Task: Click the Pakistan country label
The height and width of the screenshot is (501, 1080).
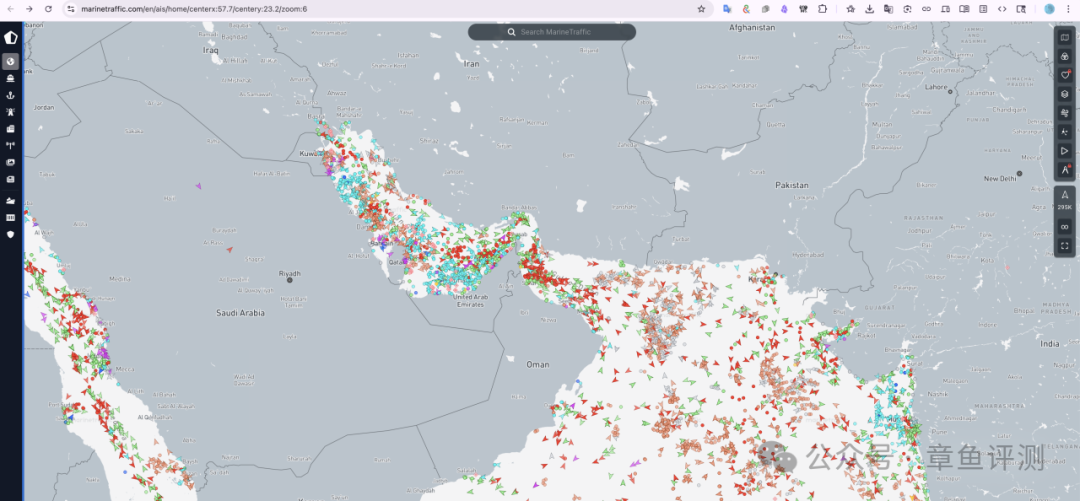Action: point(791,185)
